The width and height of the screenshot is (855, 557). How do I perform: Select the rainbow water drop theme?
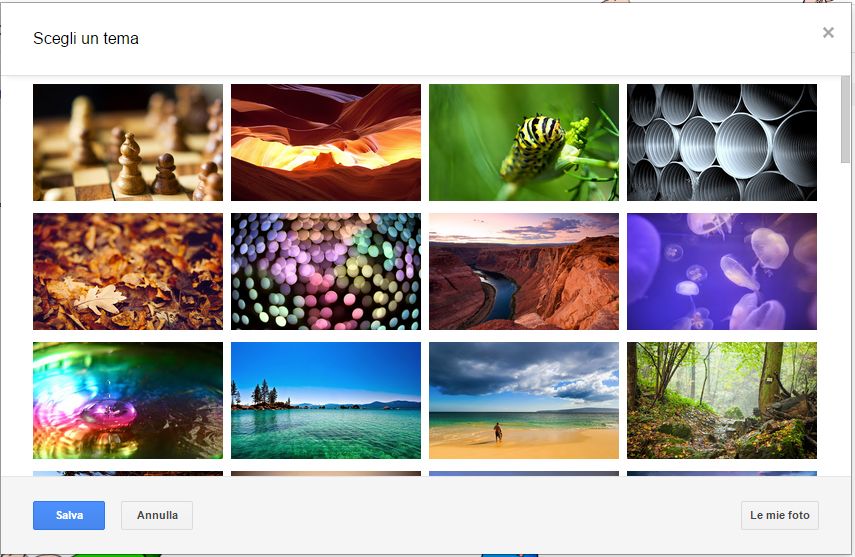point(128,400)
